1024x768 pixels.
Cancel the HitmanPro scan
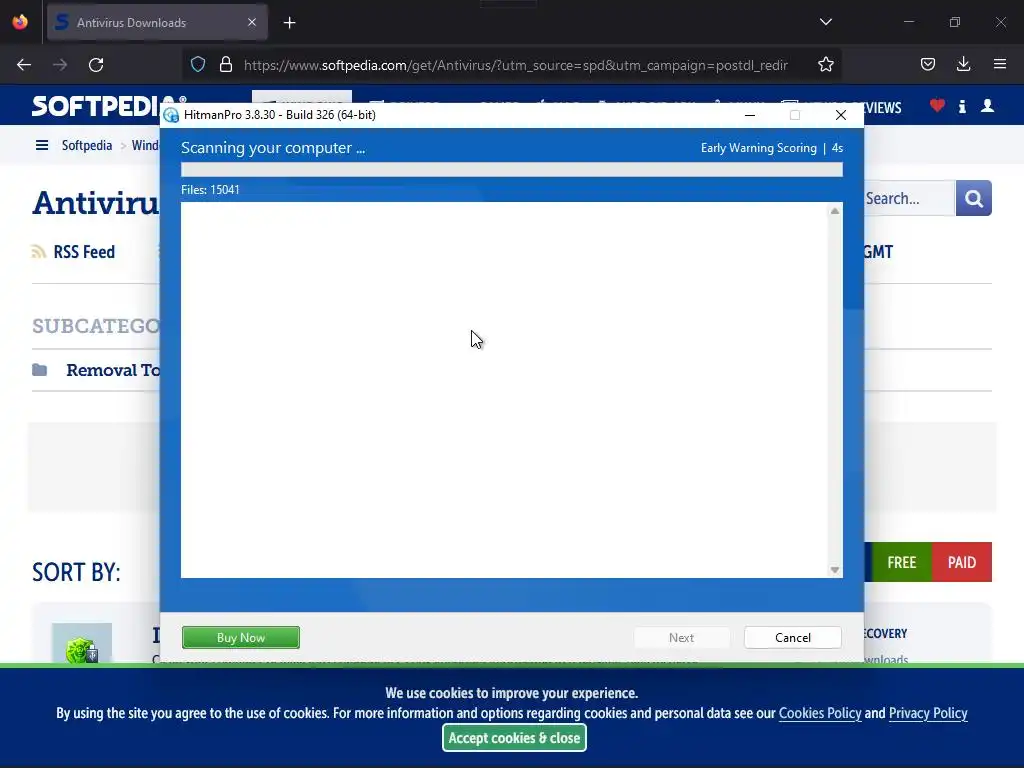793,637
